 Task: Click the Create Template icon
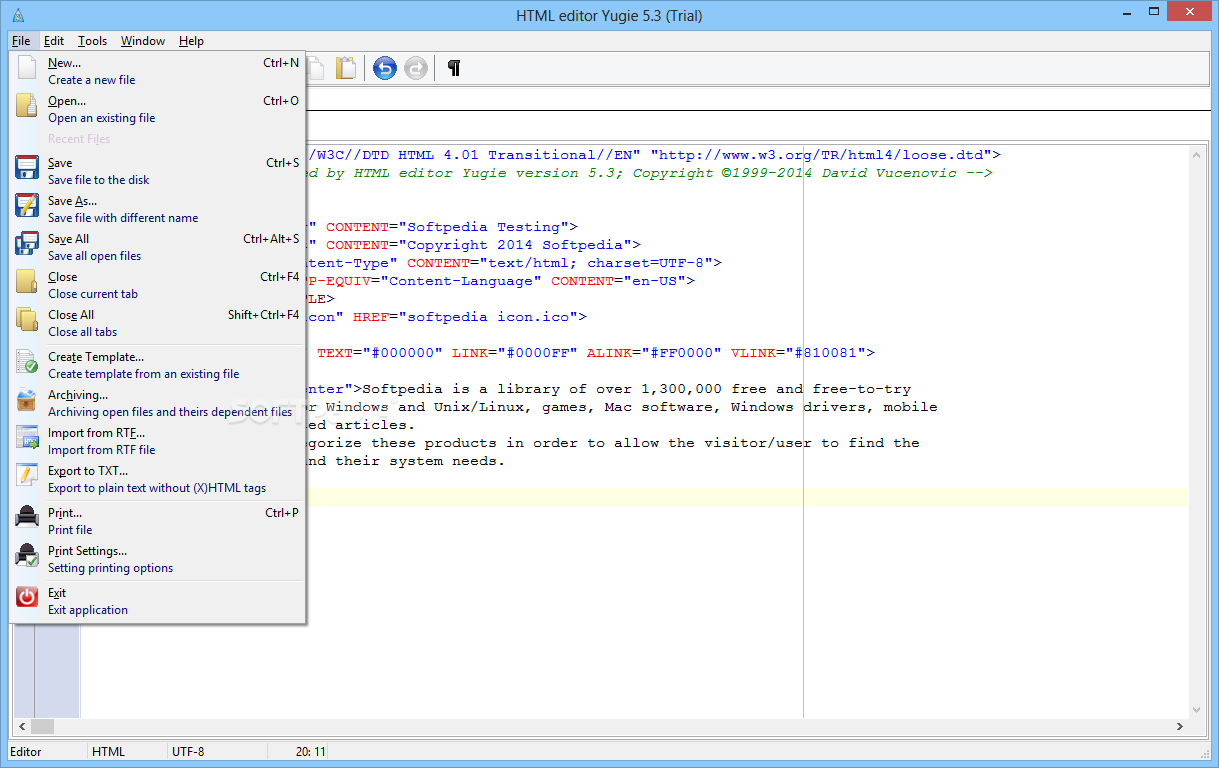tap(26, 362)
